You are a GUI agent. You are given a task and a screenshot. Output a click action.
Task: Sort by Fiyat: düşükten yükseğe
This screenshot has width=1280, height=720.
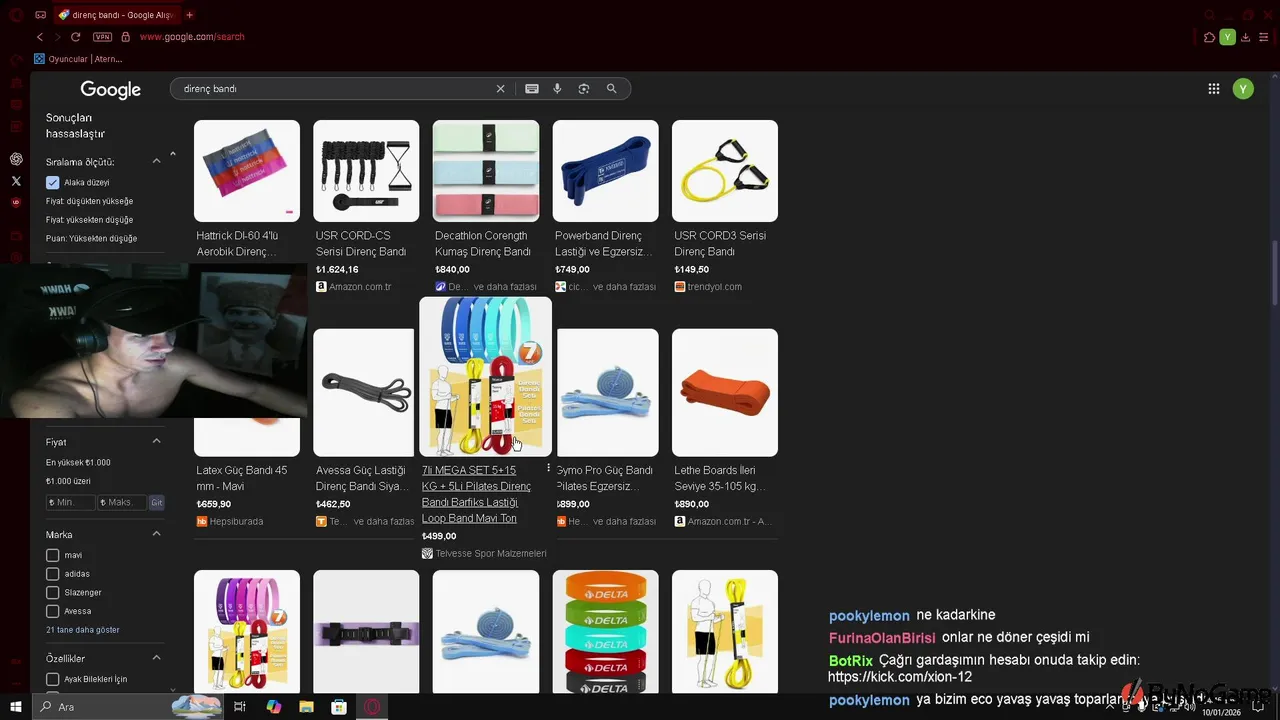[89, 201]
